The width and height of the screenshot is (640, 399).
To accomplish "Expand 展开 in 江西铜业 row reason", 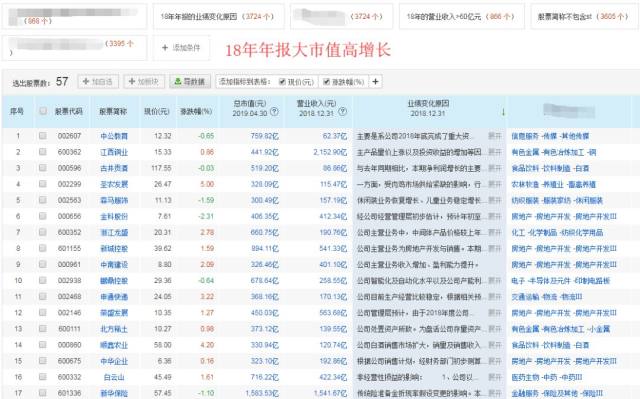I will click(495, 152).
